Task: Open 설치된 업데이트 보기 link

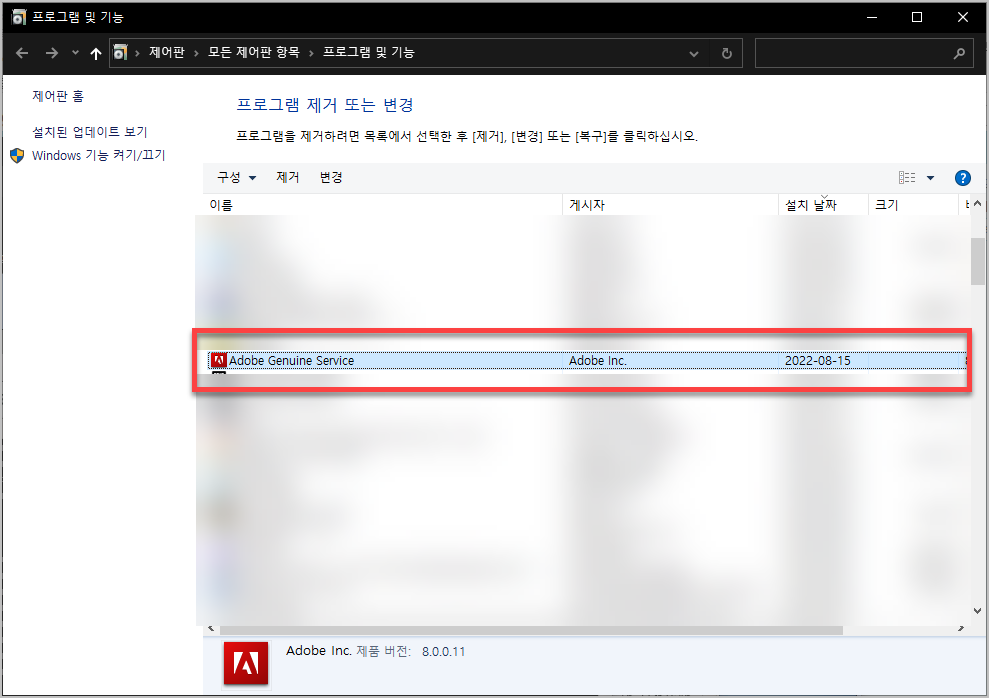Action: pos(90,132)
